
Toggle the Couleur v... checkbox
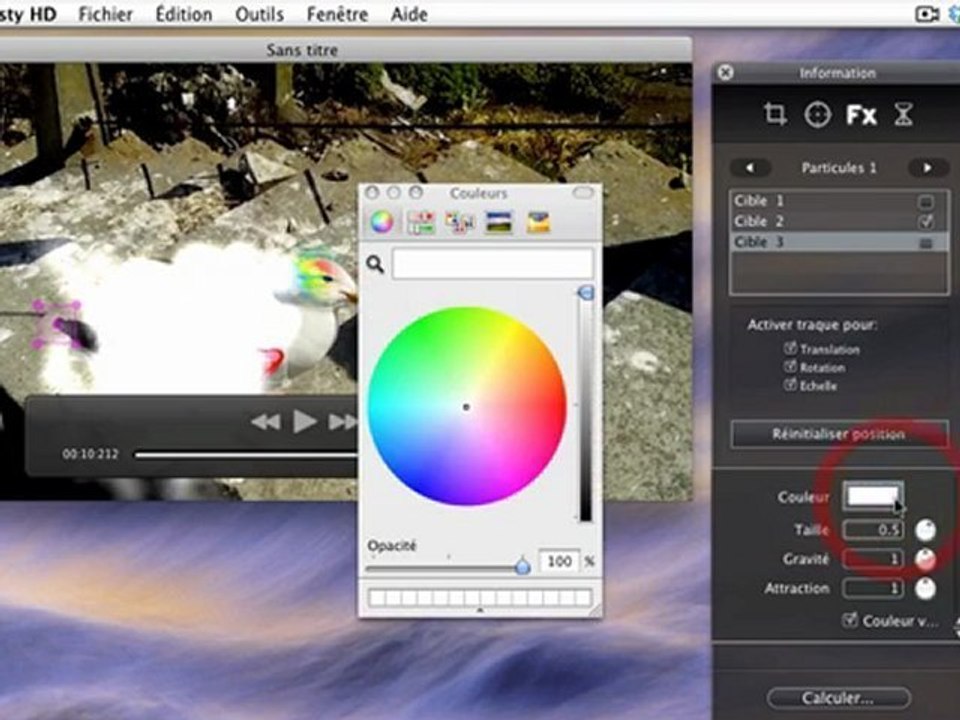(849, 620)
